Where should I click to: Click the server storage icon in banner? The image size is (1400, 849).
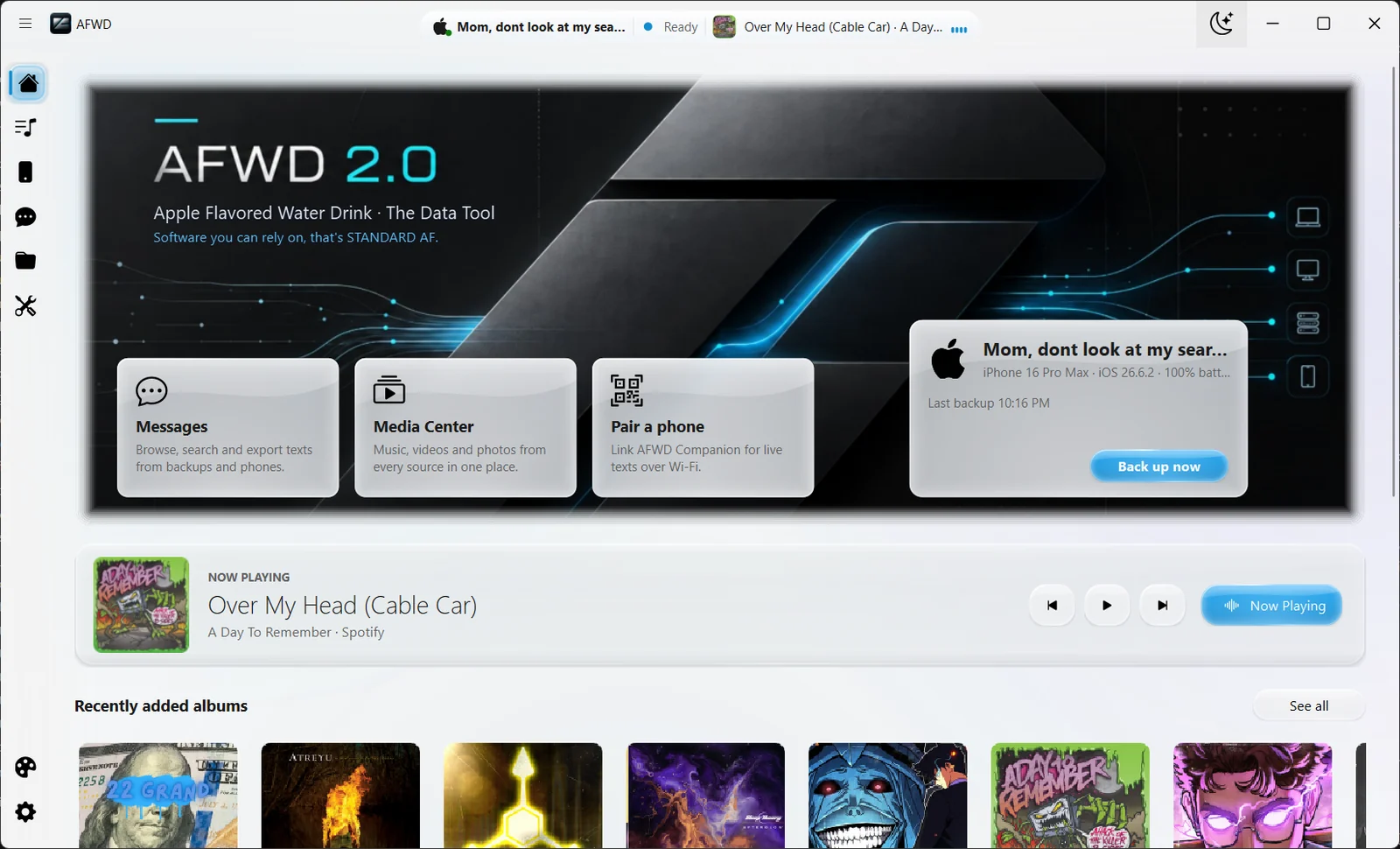coord(1308,324)
